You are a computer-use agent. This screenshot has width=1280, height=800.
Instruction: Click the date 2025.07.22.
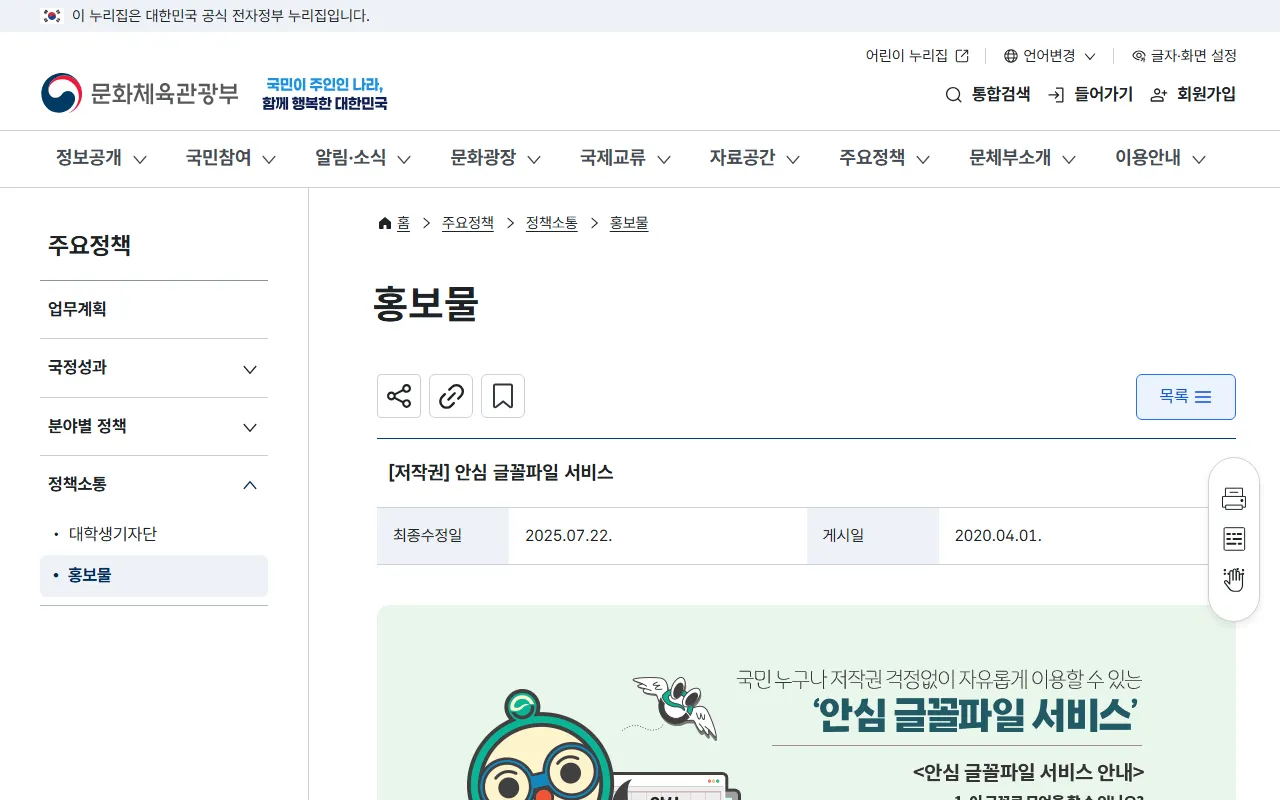[x=569, y=536]
